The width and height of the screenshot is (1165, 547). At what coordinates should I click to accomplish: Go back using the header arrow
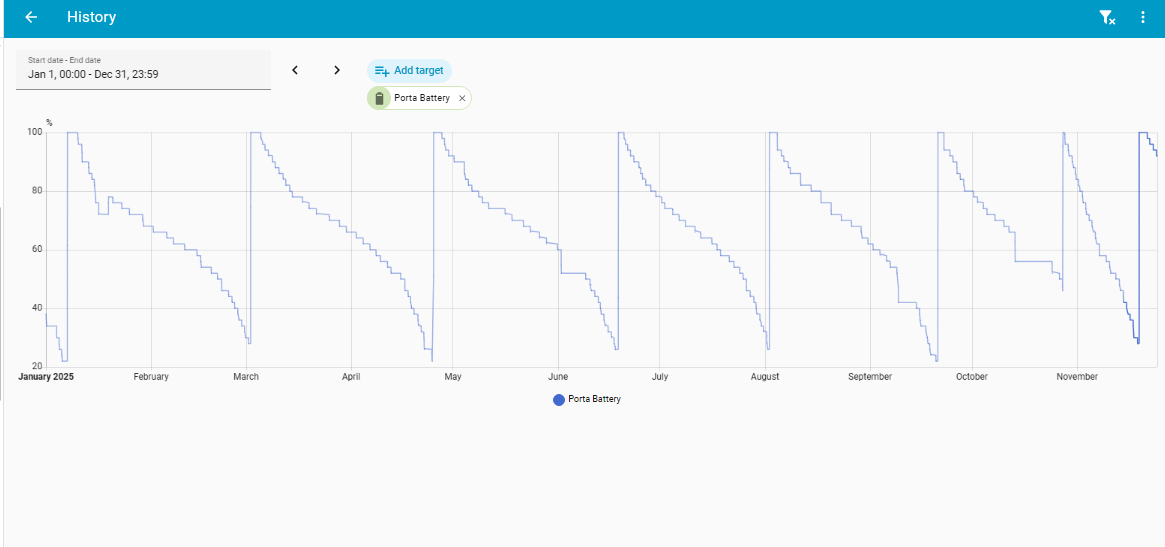click(31, 17)
